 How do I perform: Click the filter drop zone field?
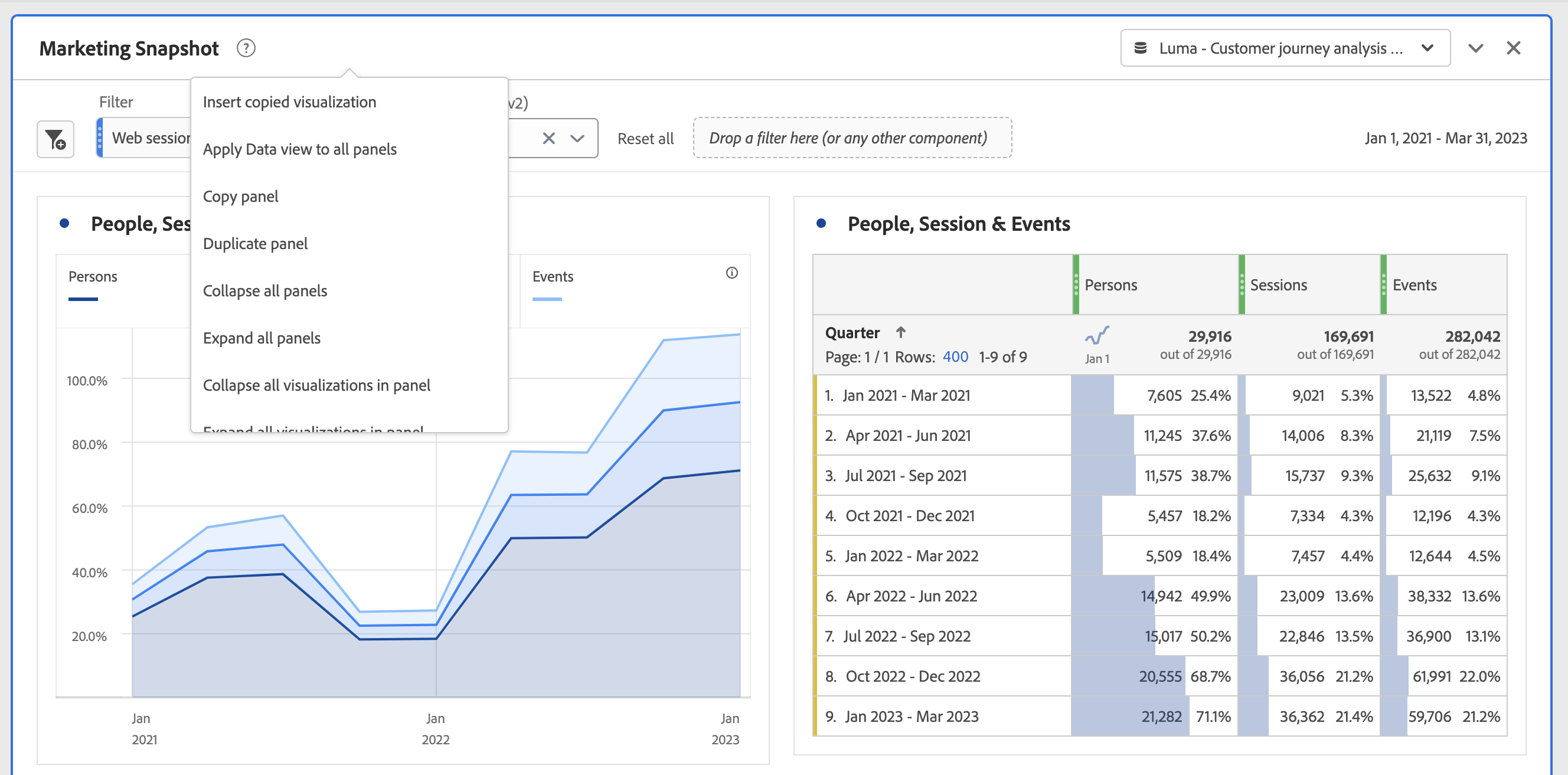click(x=852, y=138)
